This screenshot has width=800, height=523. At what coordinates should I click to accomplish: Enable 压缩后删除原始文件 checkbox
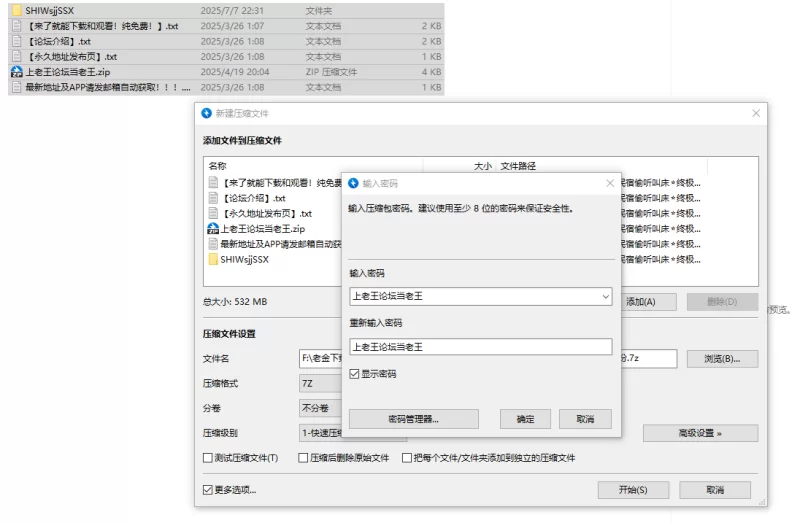pos(303,458)
